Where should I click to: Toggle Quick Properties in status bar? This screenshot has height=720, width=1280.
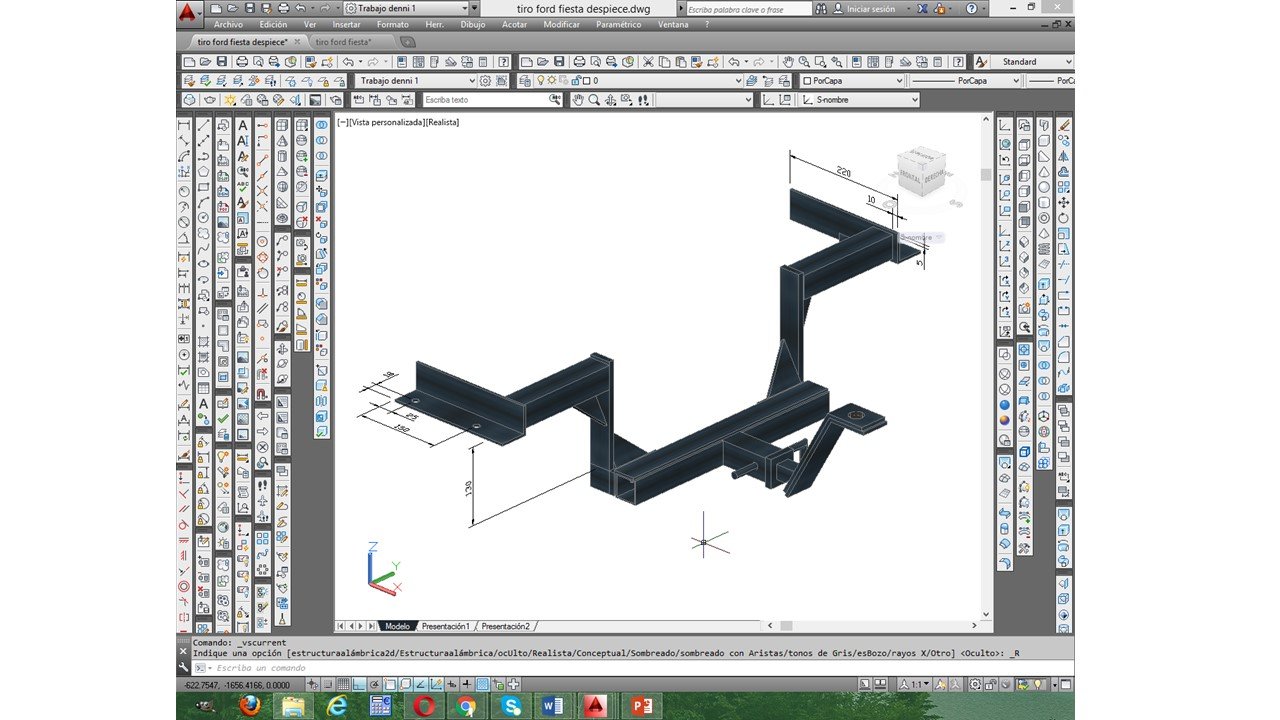[498, 684]
